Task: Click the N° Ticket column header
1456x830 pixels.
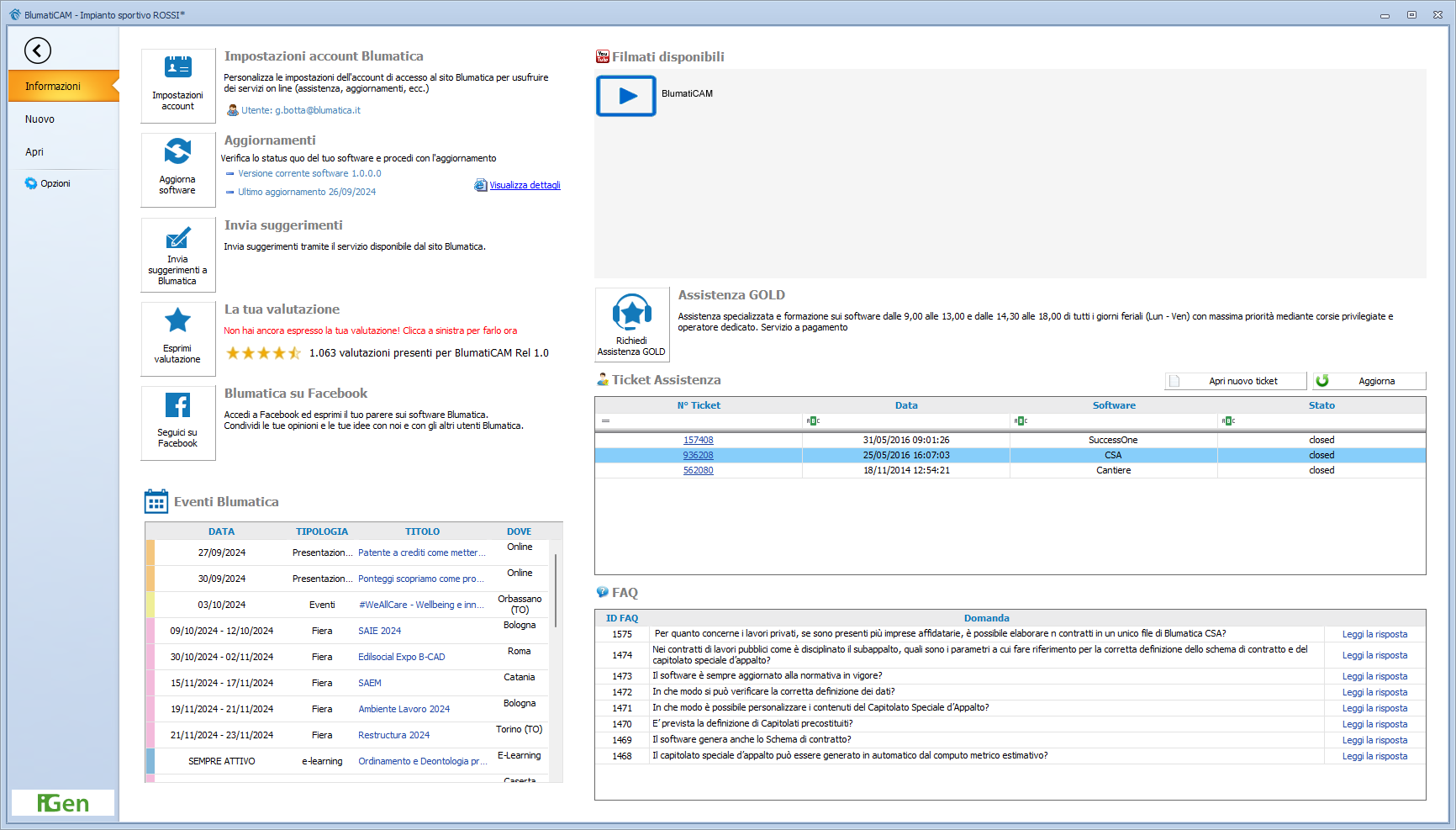Action: [x=699, y=405]
